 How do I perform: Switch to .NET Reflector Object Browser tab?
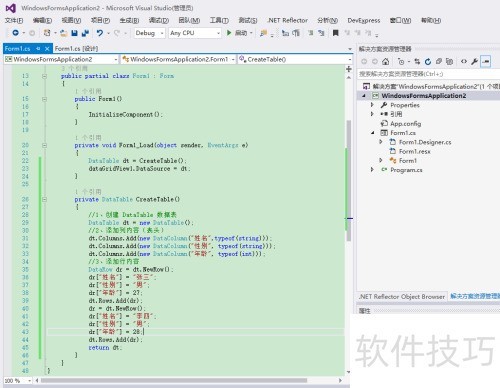click(402, 296)
